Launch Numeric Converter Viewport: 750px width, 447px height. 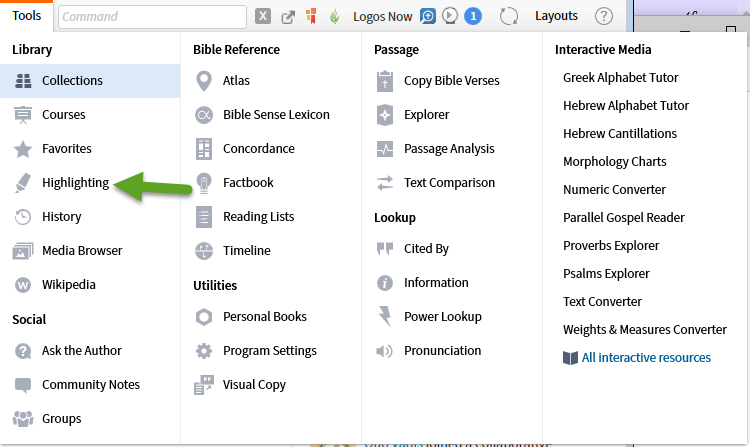coord(614,190)
